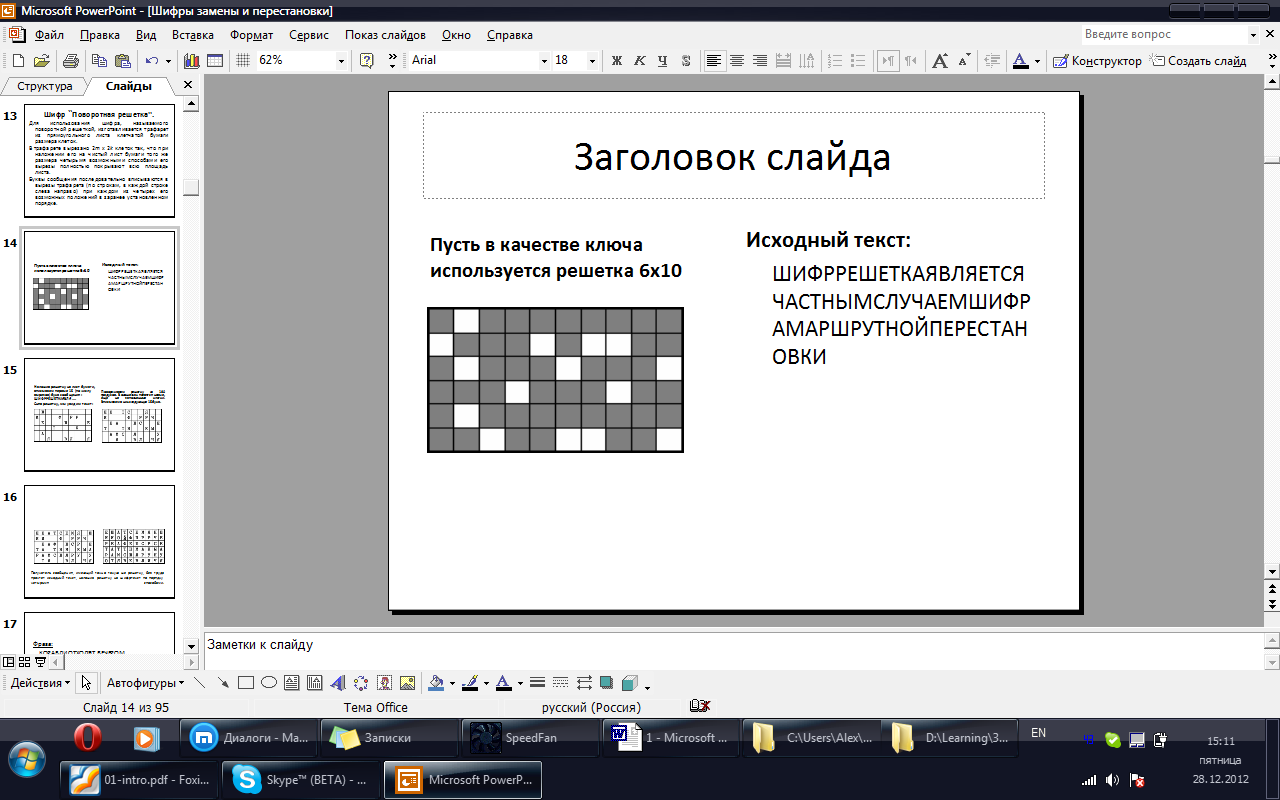Open Skype from the Windows taskbar
1280x800 pixels.
pyautogui.click(x=300, y=780)
